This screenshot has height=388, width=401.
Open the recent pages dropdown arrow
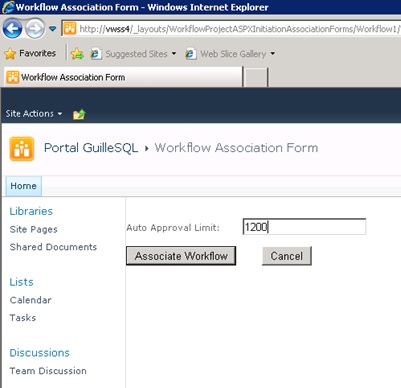(x=53, y=29)
